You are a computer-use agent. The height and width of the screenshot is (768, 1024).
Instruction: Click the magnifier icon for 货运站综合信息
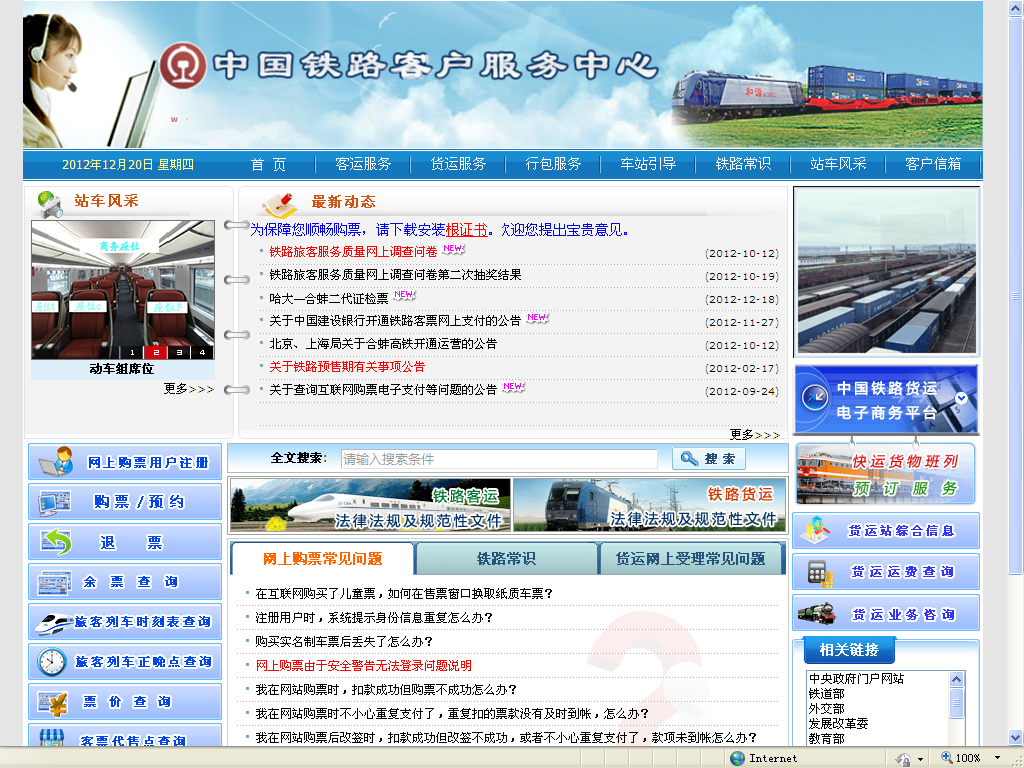(816, 530)
